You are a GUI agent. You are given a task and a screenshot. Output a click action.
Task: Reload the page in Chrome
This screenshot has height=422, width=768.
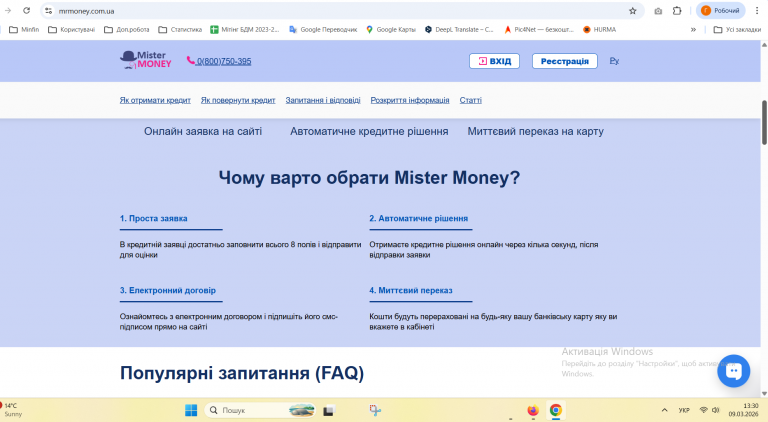[x=26, y=10]
